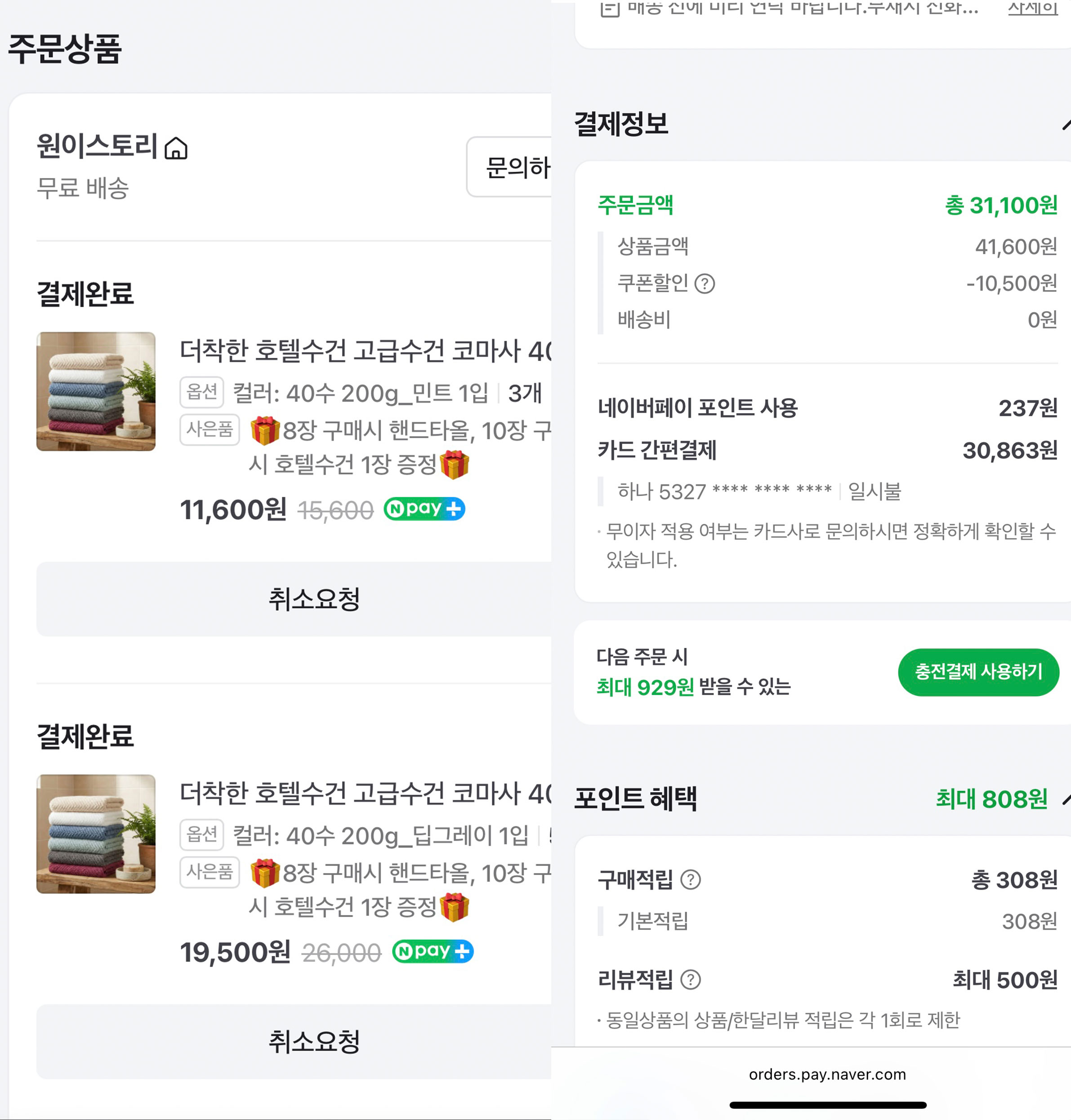Tap the orders.pay.naver.com address bar
This screenshot has height=1120, width=1071.
(x=827, y=1074)
